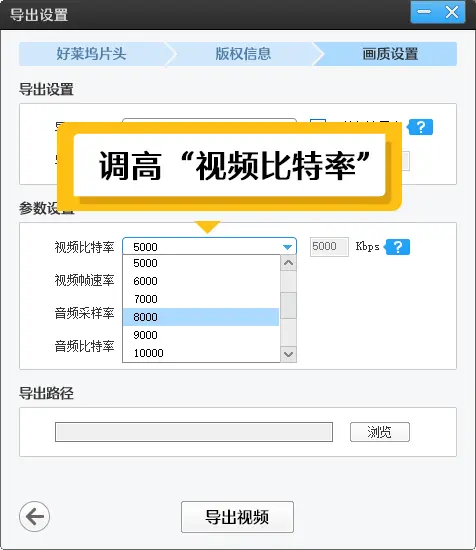Click the help icon in export settings
This screenshot has width=476, height=550.
[421, 127]
